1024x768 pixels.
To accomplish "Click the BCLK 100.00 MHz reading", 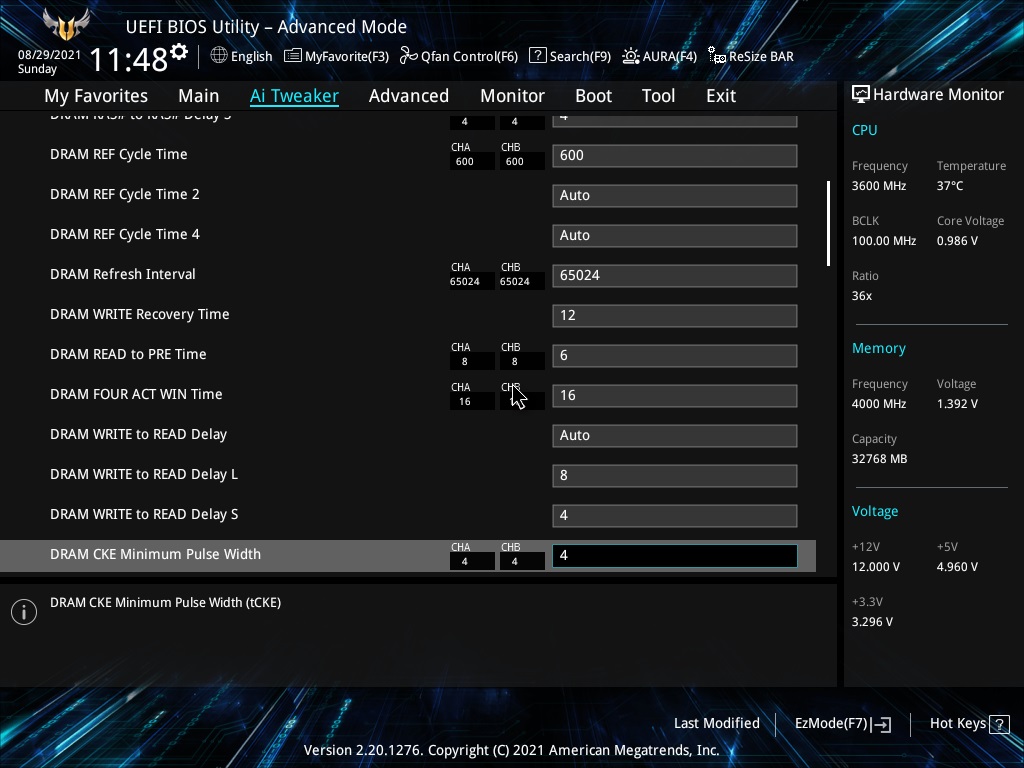I will point(884,241).
